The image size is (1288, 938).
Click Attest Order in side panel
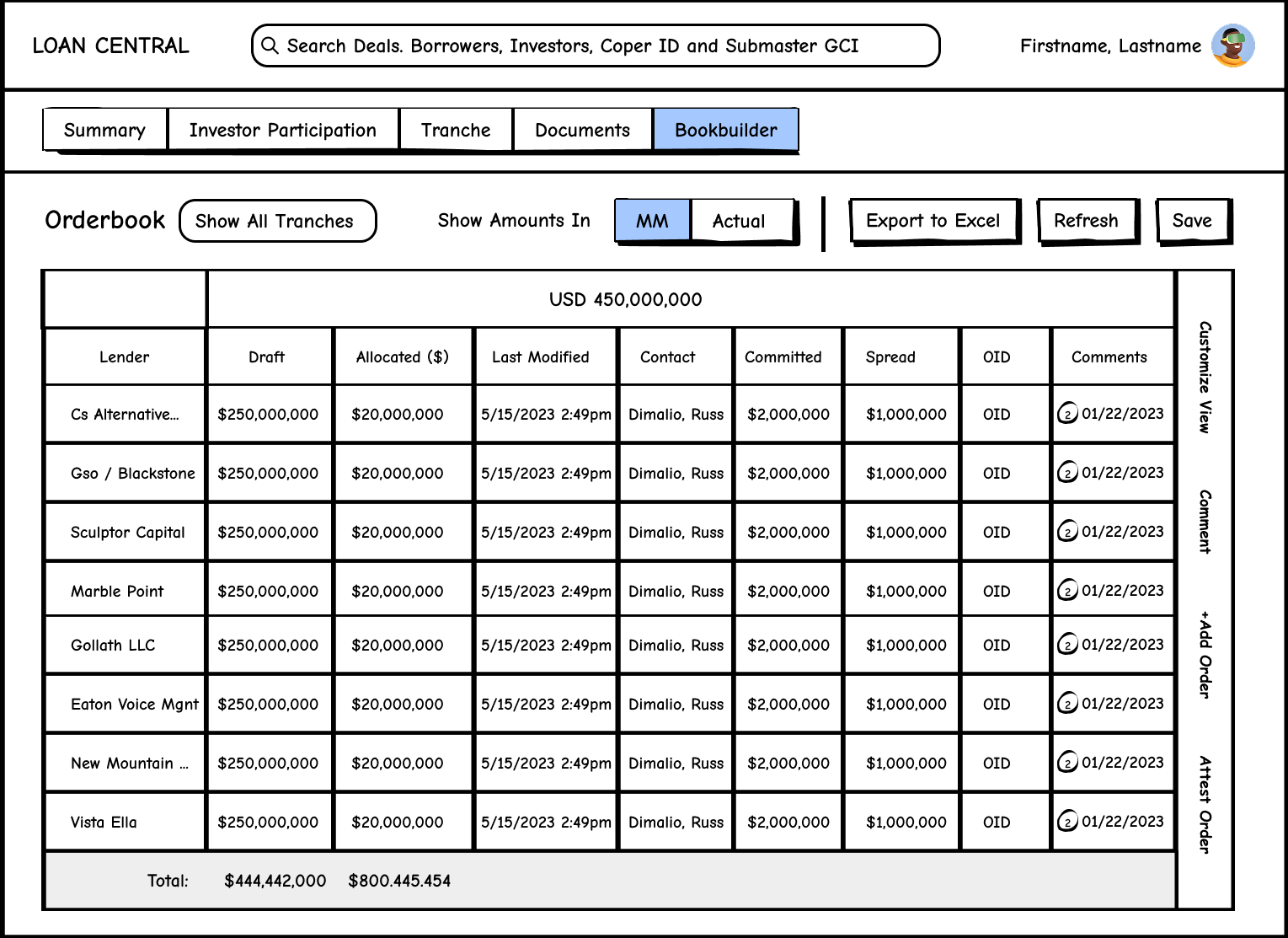pos(1205,805)
